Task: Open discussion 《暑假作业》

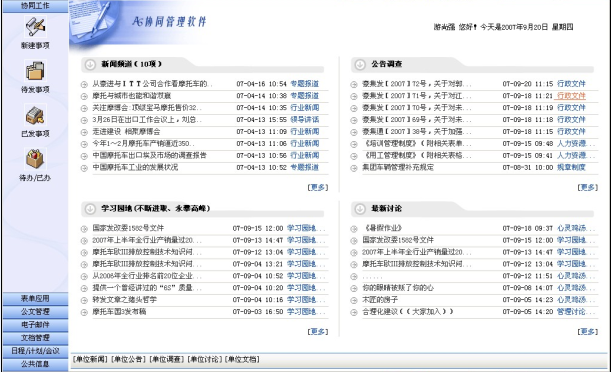Action: pos(382,228)
